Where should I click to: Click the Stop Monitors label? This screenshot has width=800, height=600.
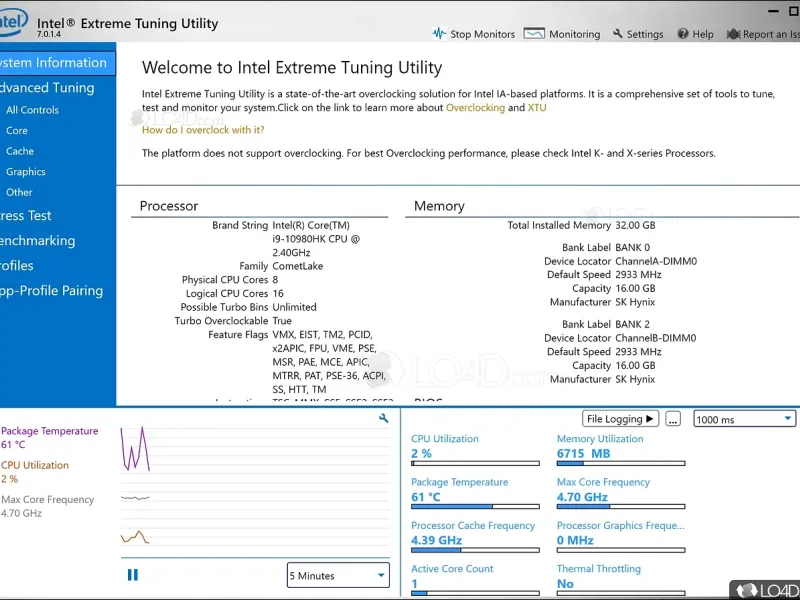pyautogui.click(x=482, y=34)
